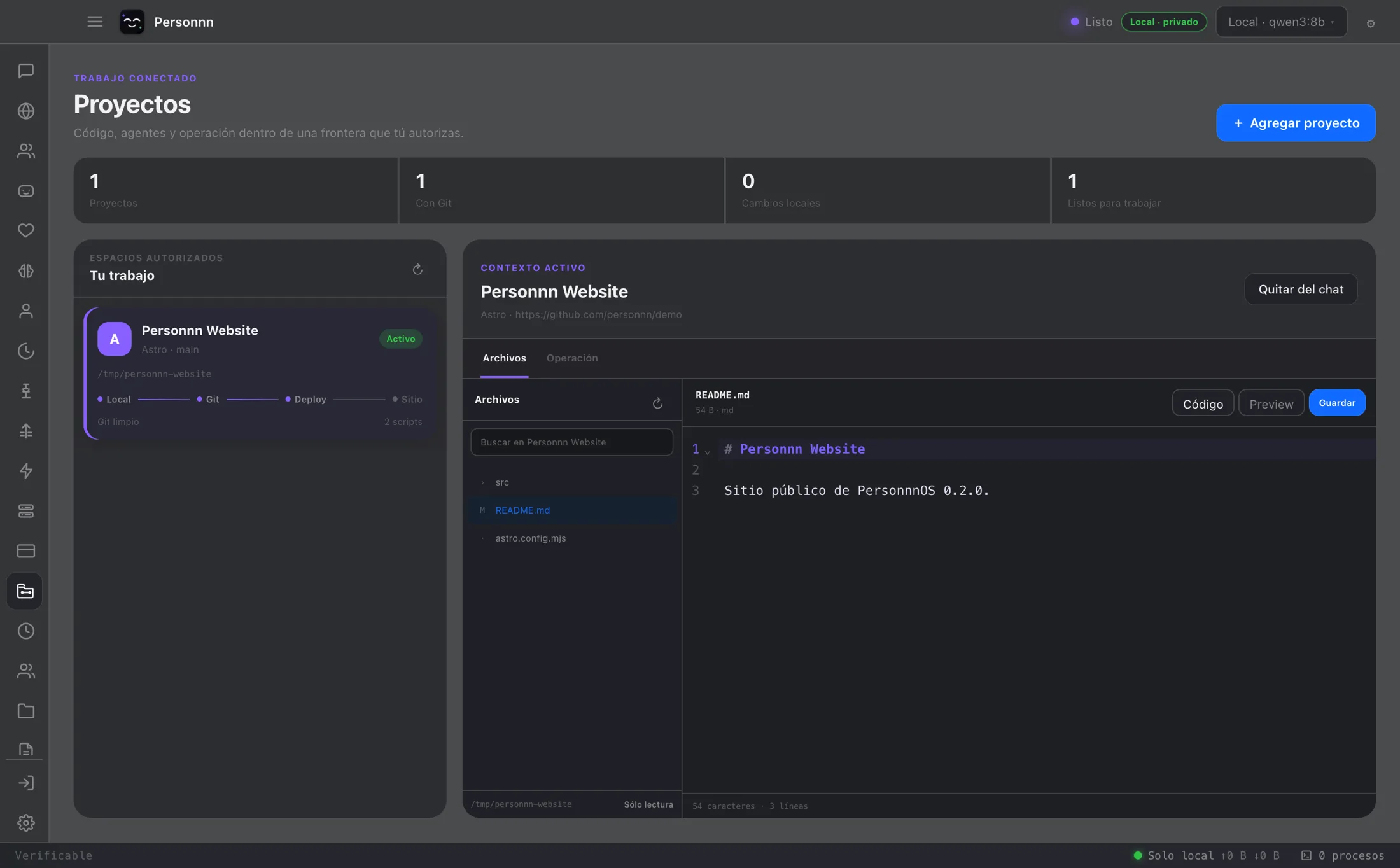
Task: Click the Git pipeline step
Action: [x=208, y=399]
